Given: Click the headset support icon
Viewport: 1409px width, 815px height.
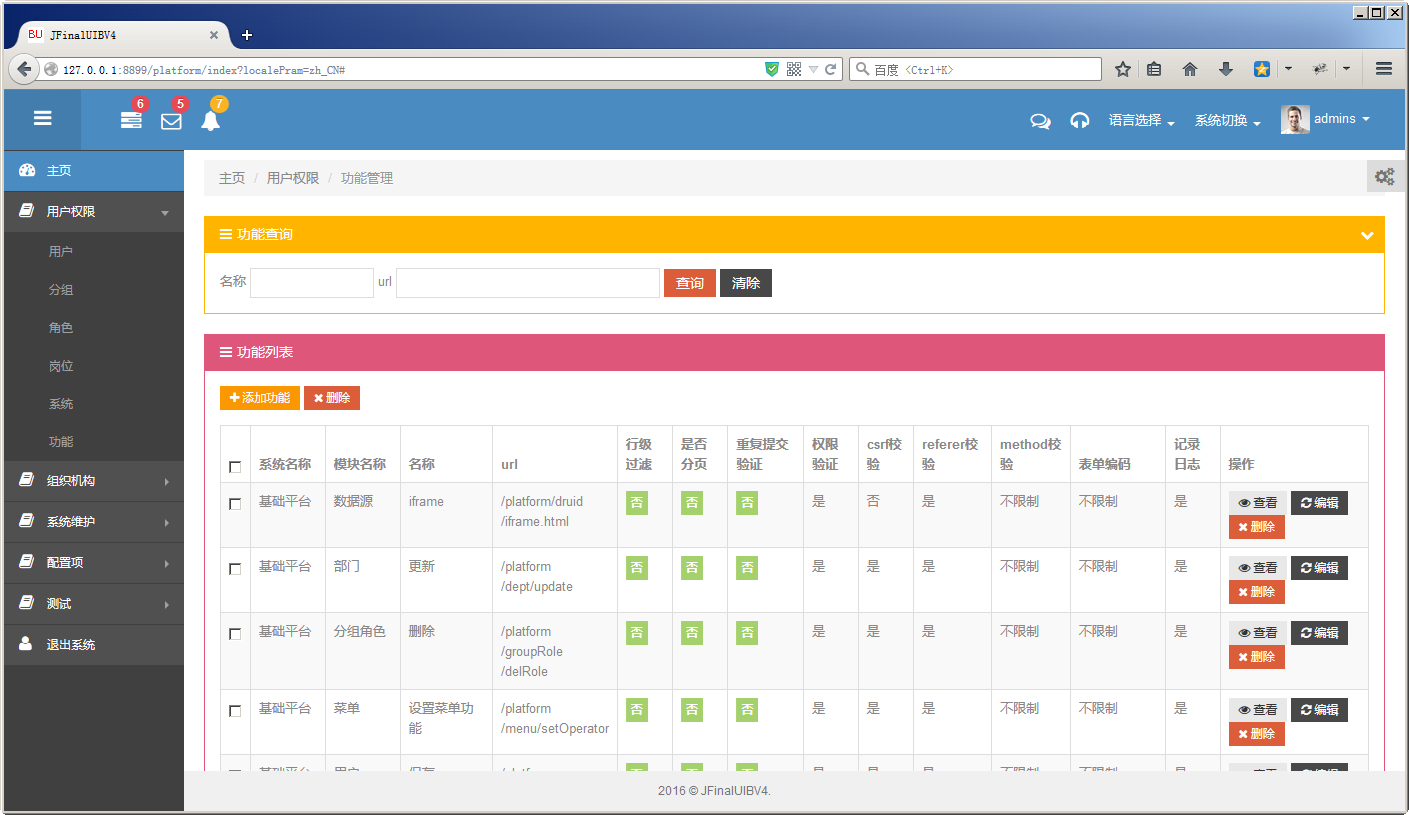Looking at the screenshot, I should tap(1080, 121).
